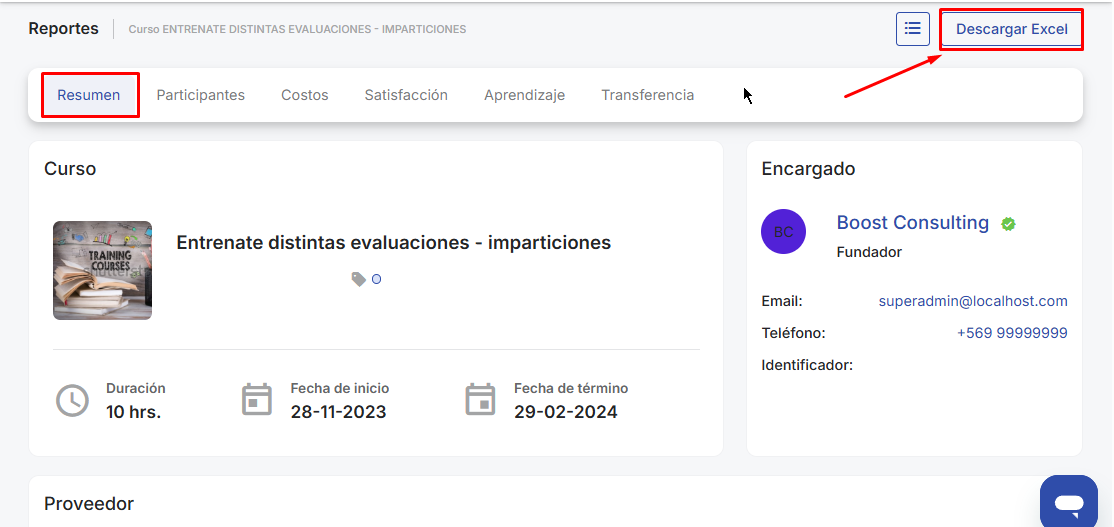The image size is (1114, 527).
Task: Click the +569 99999999 phone link
Action: [x=1012, y=333]
